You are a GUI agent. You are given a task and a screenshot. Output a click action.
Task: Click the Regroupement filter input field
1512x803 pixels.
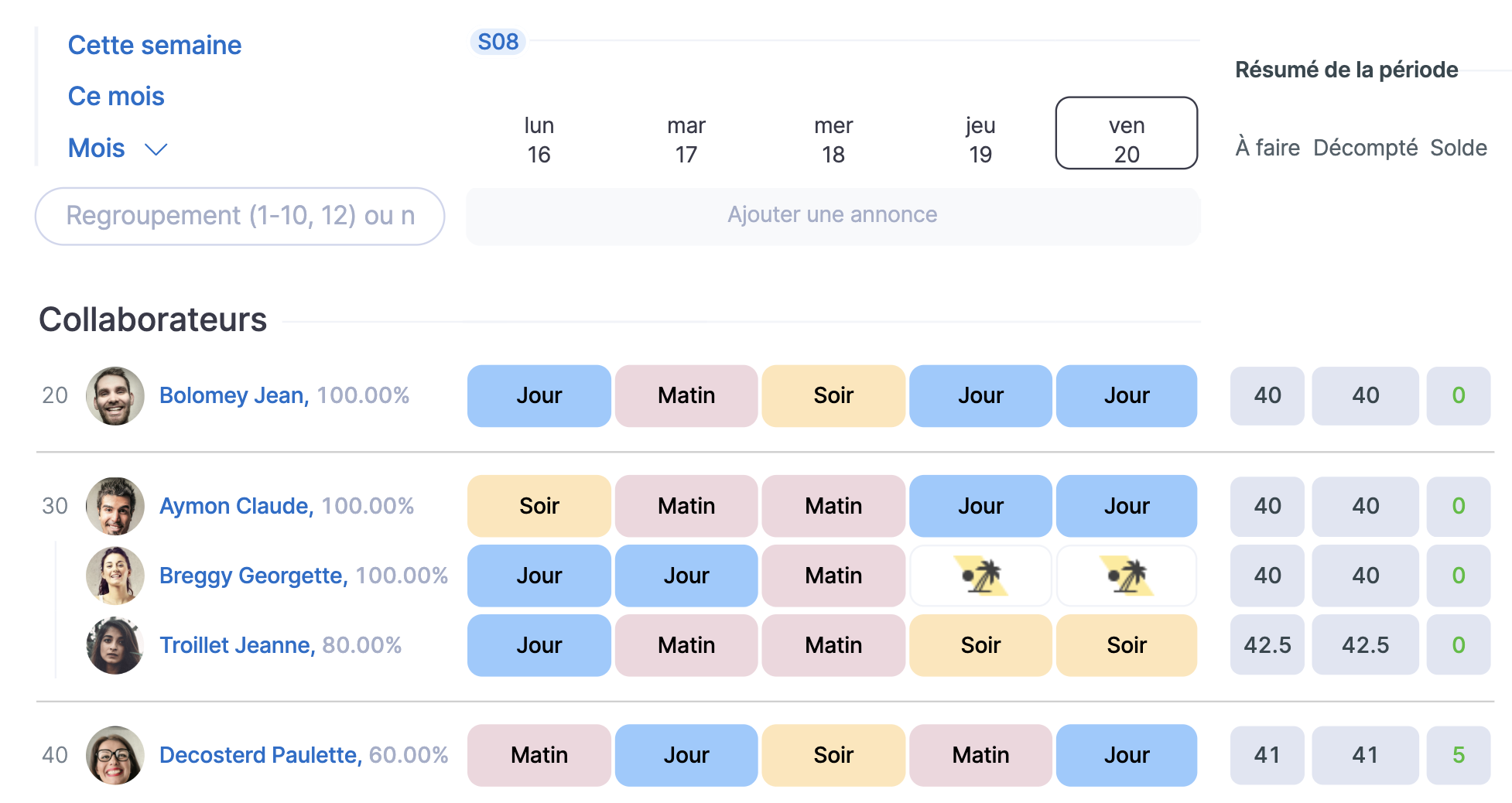tap(240, 216)
